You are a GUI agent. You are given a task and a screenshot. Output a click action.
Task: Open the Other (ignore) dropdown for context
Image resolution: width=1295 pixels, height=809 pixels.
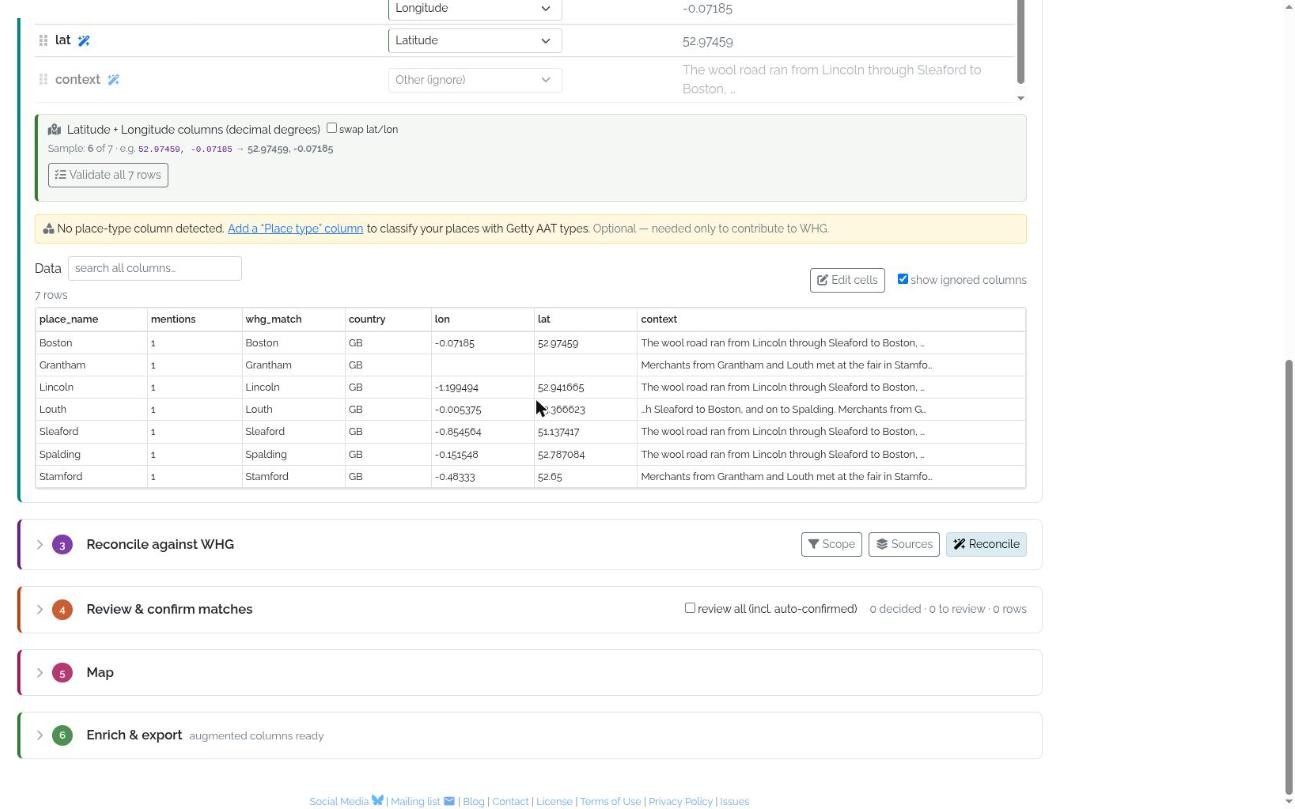[x=475, y=80]
